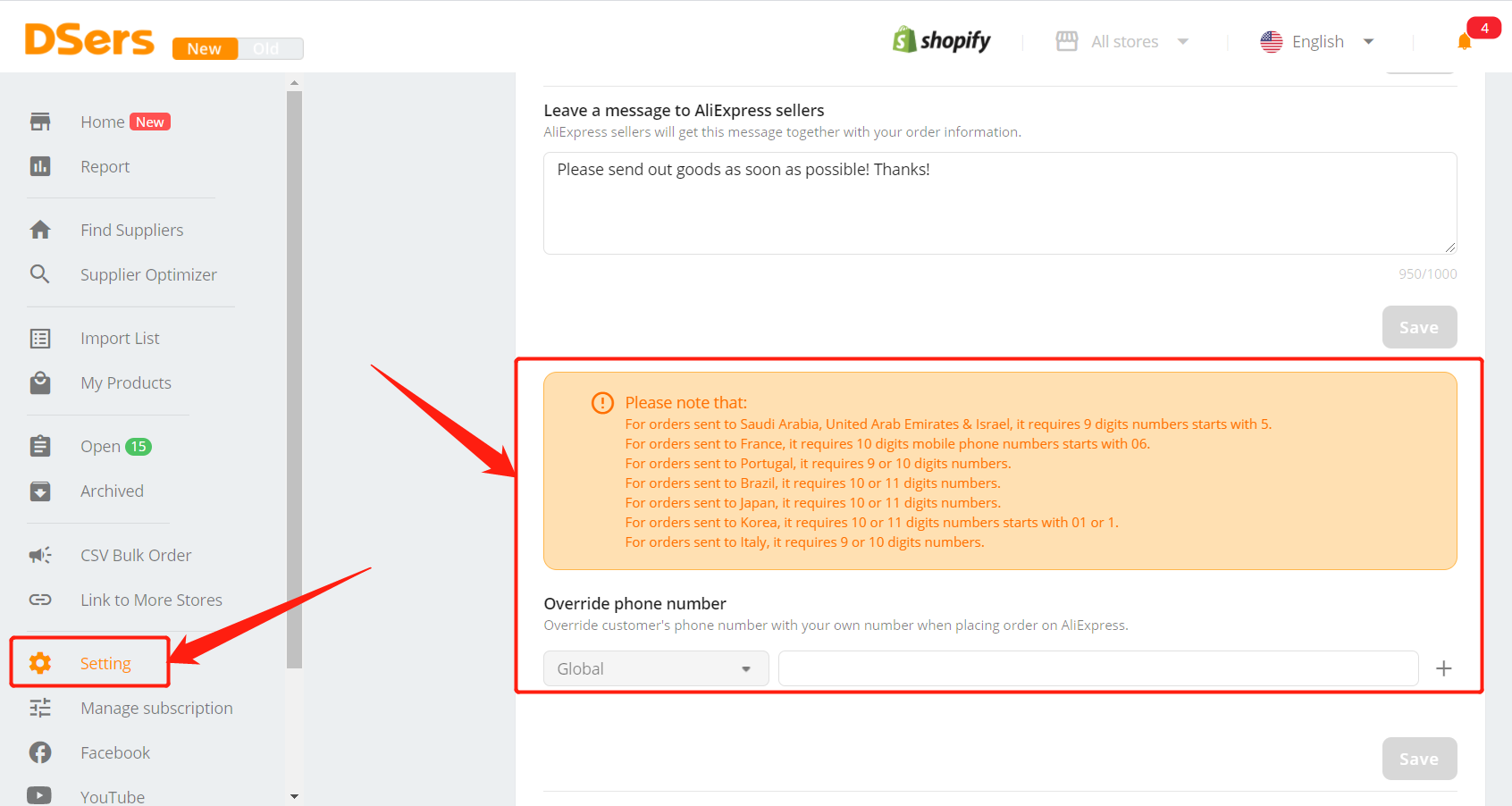Click the Find Suppliers house icon
This screenshot has width=1512, height=806.
pos(40,230)
